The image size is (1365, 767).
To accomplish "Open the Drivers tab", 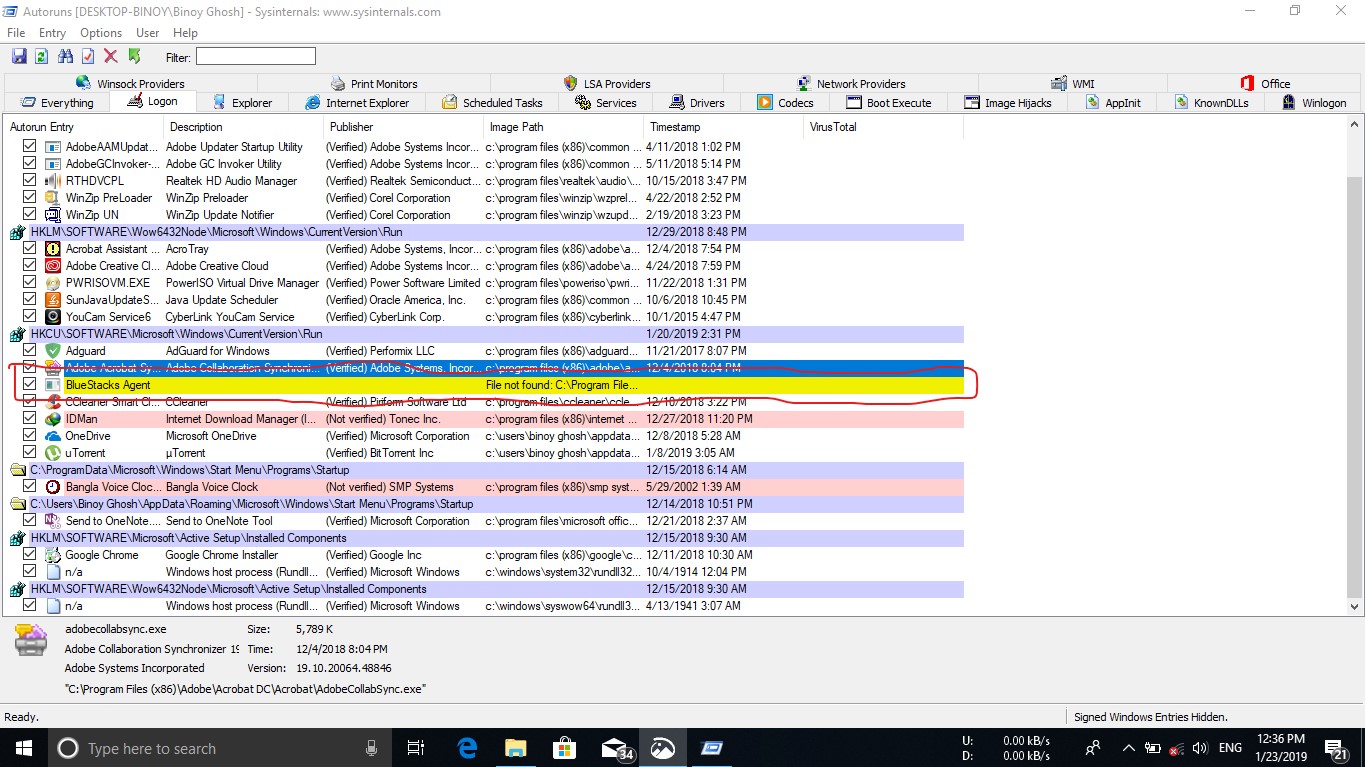I will point(697,103).
